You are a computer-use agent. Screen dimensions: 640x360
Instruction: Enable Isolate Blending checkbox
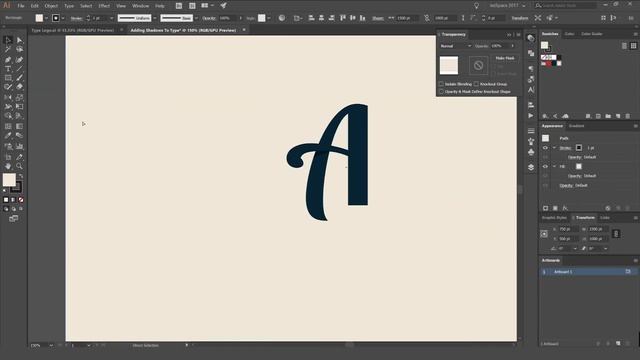click(x=441, y=84)
